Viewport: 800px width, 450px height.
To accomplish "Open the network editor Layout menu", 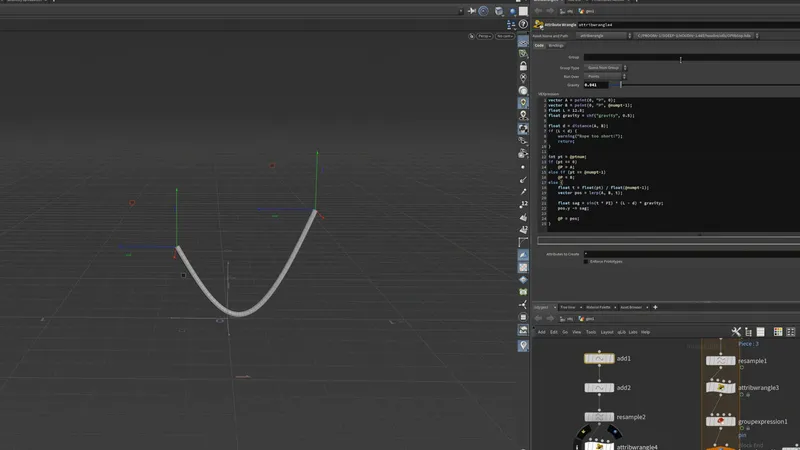I will (607, 332).
